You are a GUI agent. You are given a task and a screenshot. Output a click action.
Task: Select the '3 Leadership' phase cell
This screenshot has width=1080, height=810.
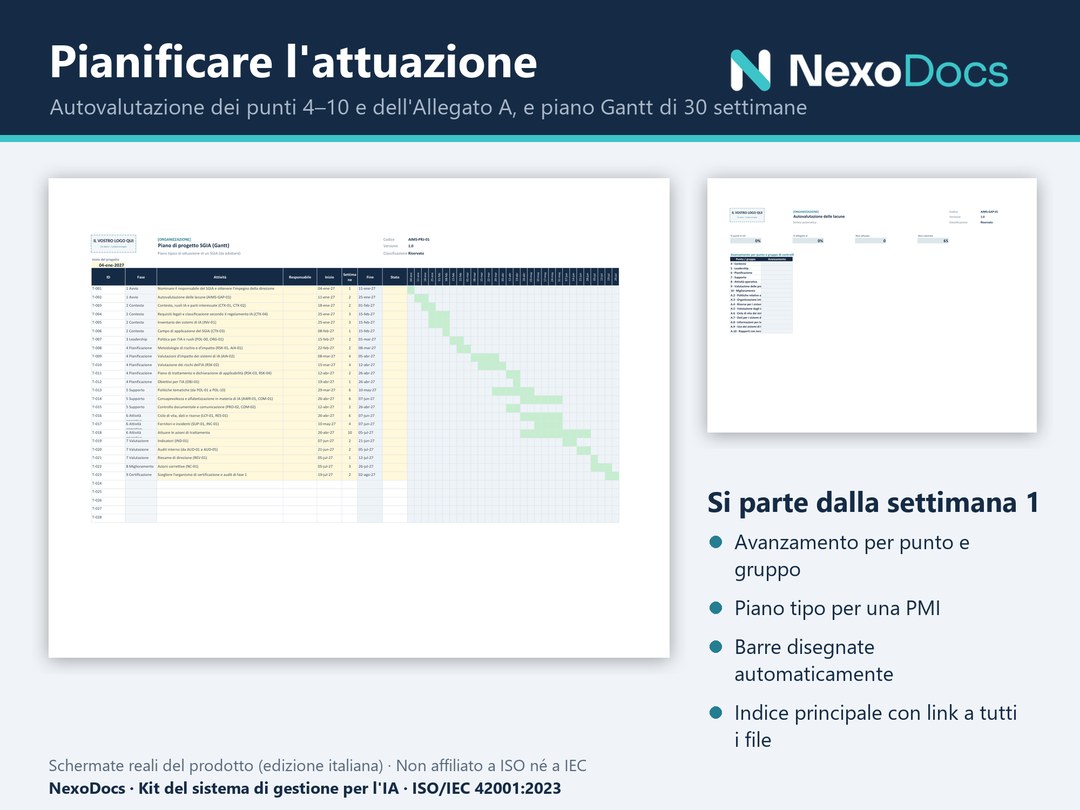click(x=141, y=340)
